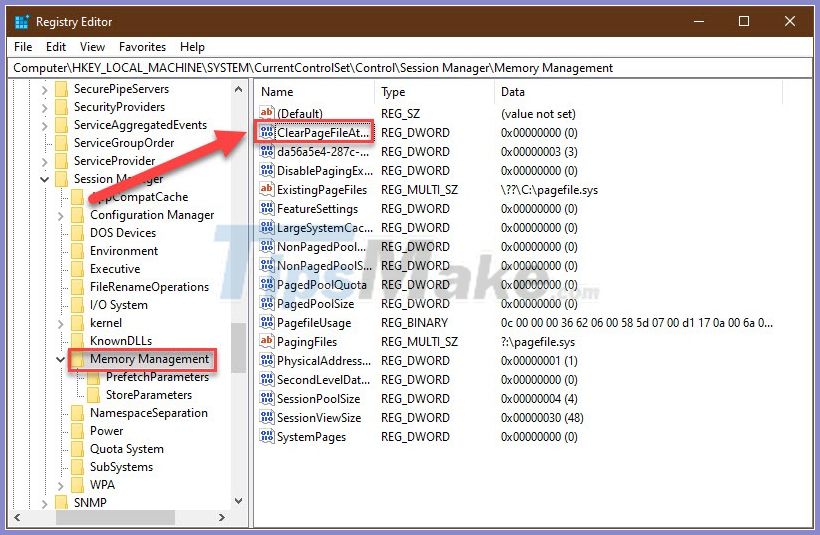Viewport: 820px width, 535px height.
Task: Click the SessionViewSize DWORD icon
Action: 267,417
